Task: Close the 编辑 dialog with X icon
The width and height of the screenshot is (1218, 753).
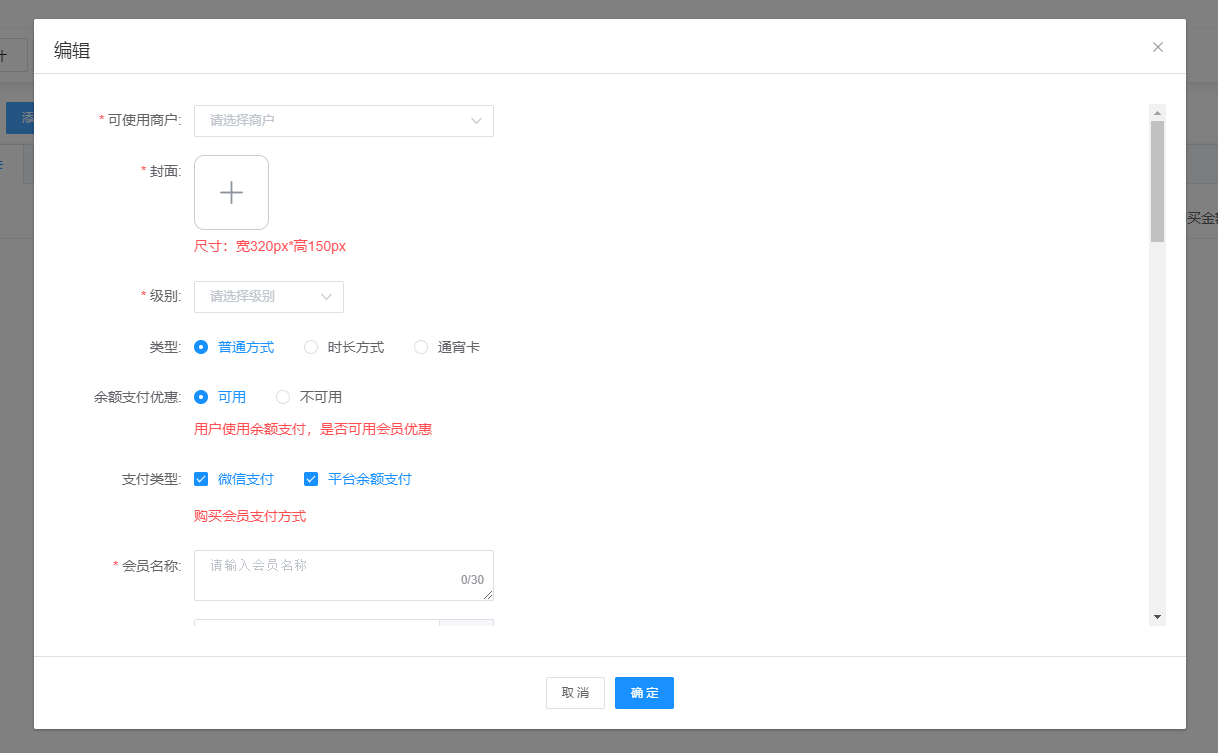Action: pyautogui.click(x=1158, y=47)
